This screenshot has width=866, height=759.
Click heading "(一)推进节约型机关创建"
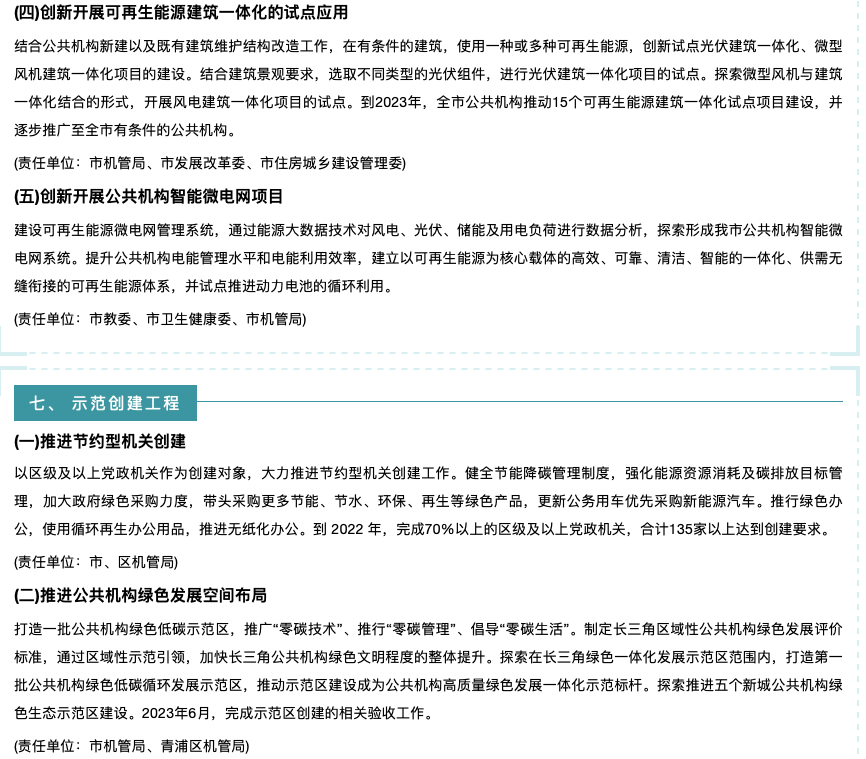(100, 441)
